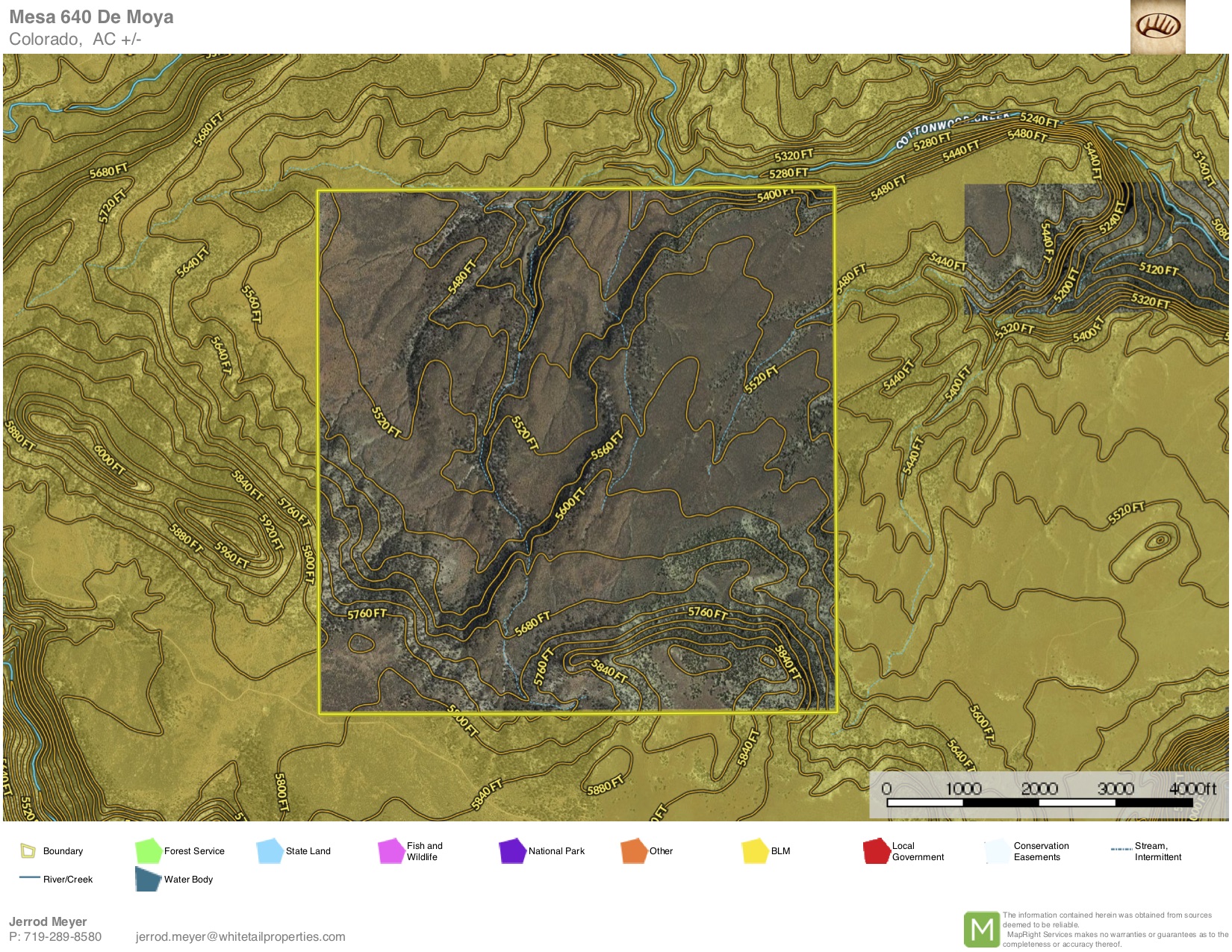Select the orange Other legend icon
Image resolution: width=1232 pixels, height=952 pixels.
click(633, 850)
